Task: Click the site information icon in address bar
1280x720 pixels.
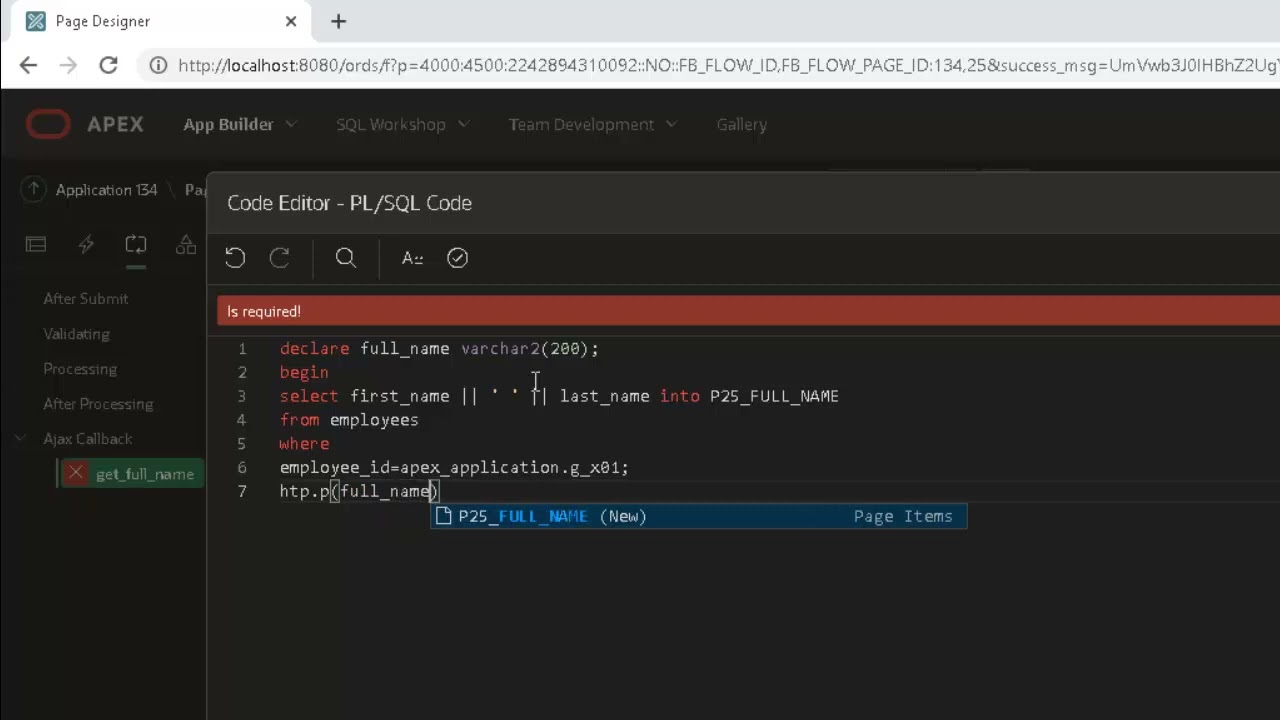Action: pos(158,65)
